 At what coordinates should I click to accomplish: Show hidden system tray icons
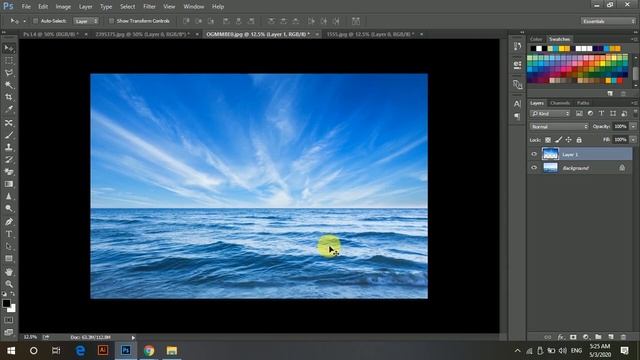pos(518,351)
